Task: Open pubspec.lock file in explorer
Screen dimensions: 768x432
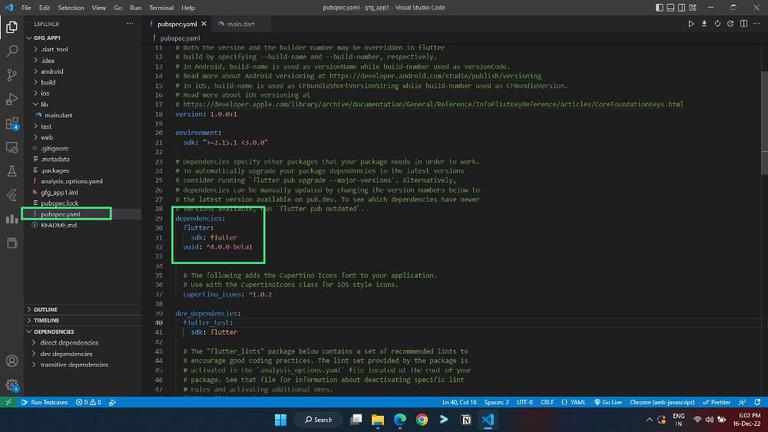Action: [58, 203]
